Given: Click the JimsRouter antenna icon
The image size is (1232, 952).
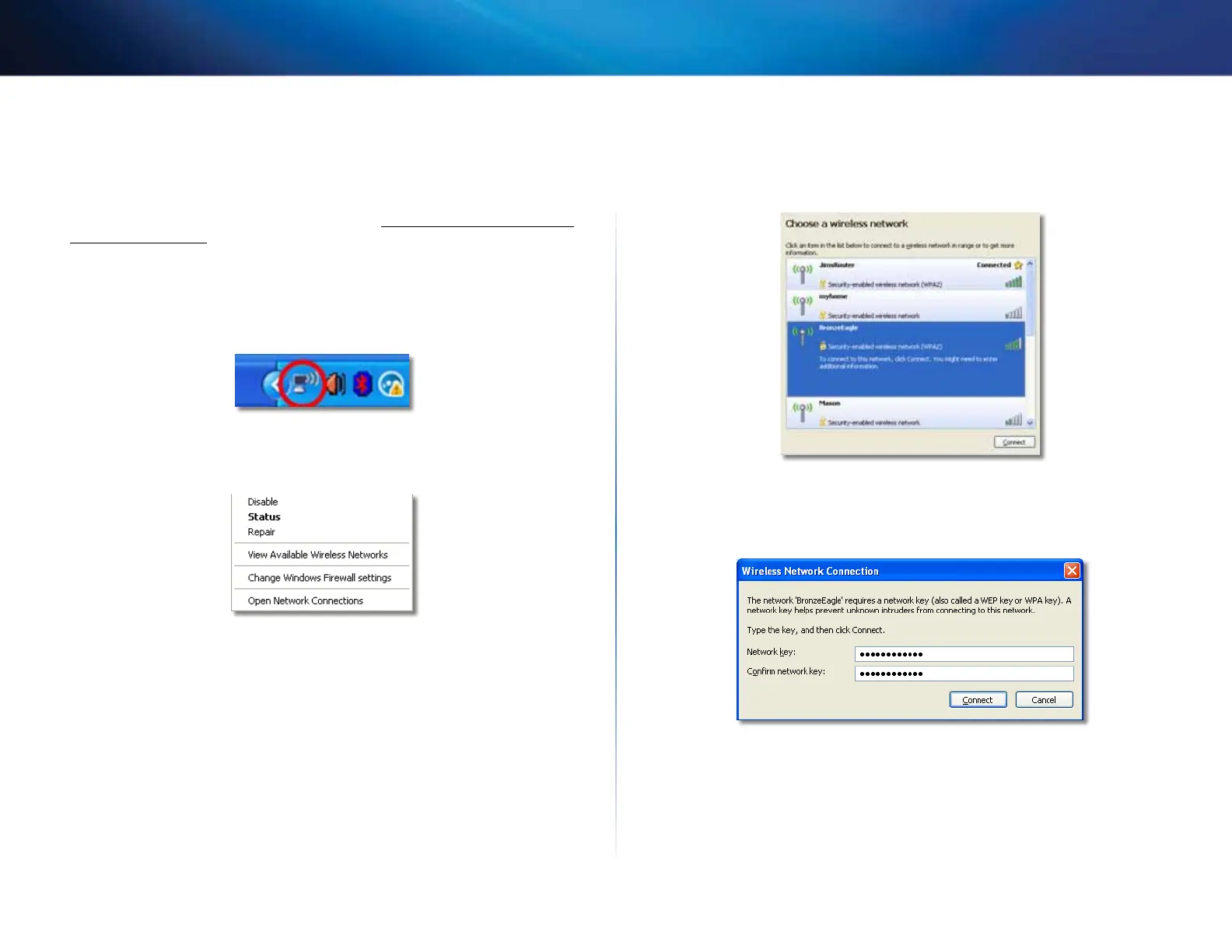Looking at the screenshot, I should (x=802, y=273).
